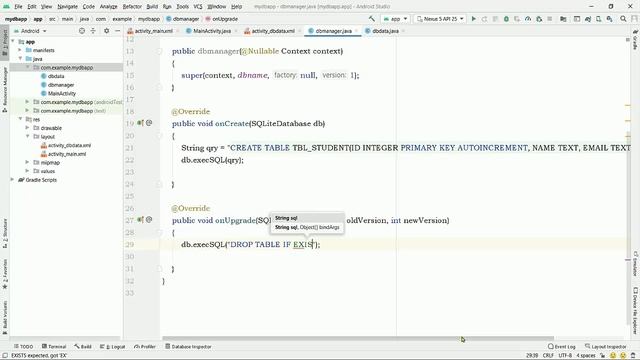Click the Apply Changes rerun icon

click(x=484, y=19)
